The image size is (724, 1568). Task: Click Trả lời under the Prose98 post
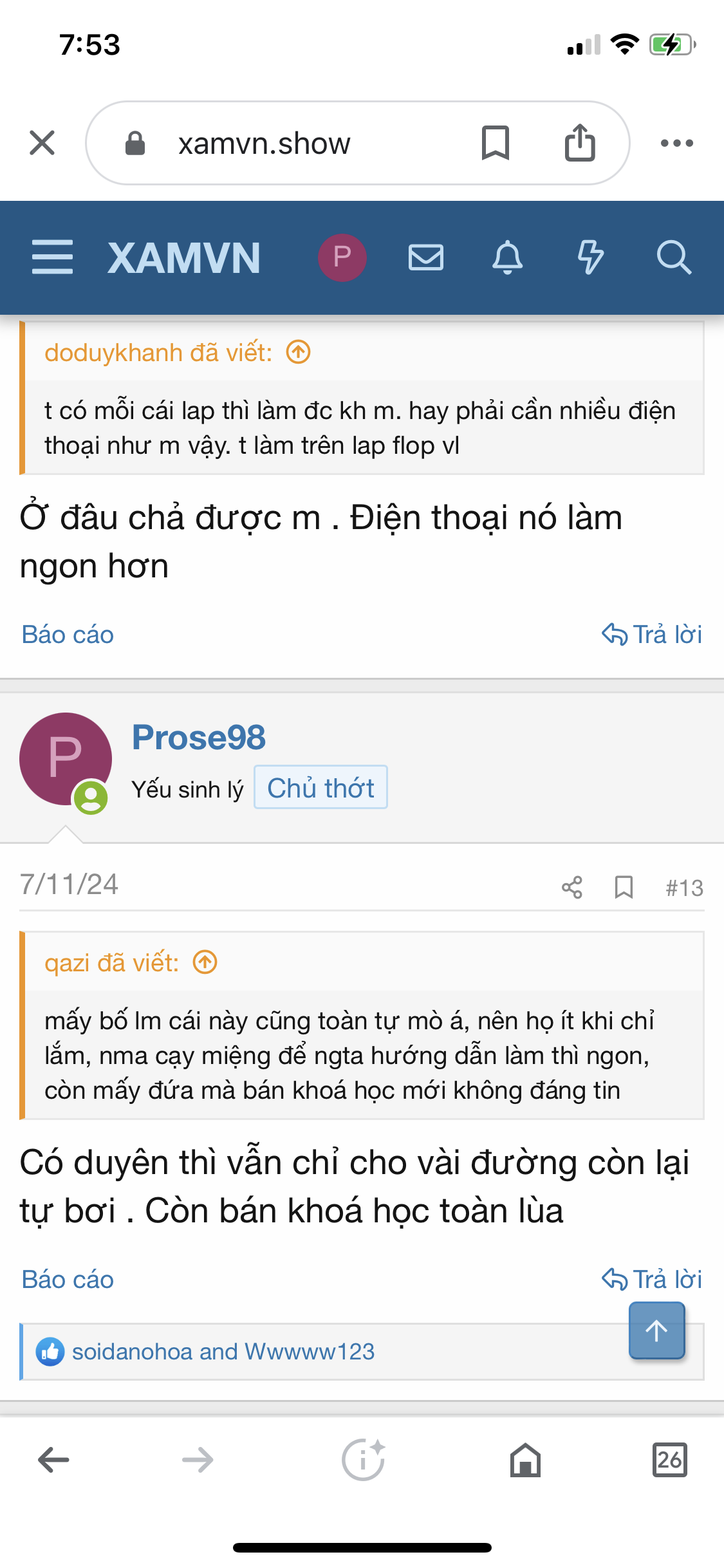652,1279
